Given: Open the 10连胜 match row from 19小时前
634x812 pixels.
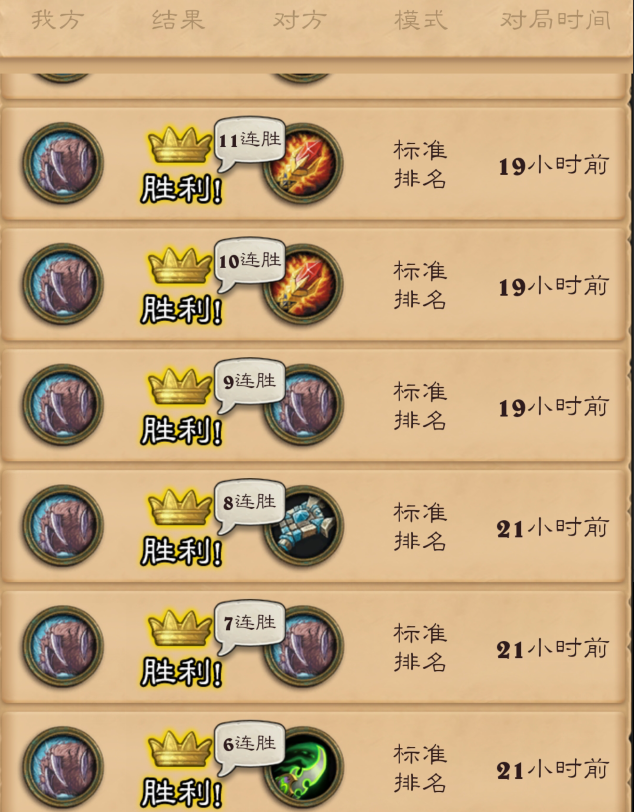Looking at the screenshot, I should (x=314, y=284).
